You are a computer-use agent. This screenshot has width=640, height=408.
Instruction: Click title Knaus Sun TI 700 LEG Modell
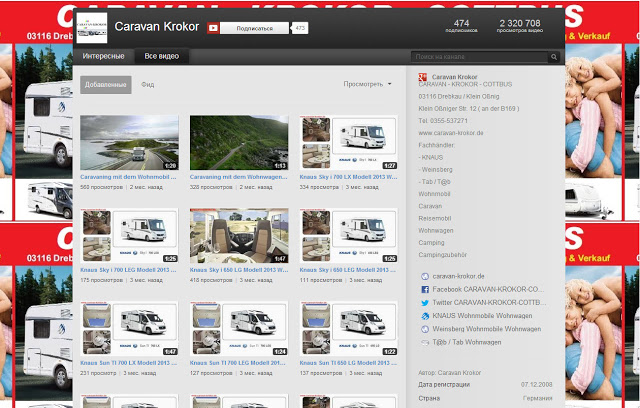click(x=238, y=363)
